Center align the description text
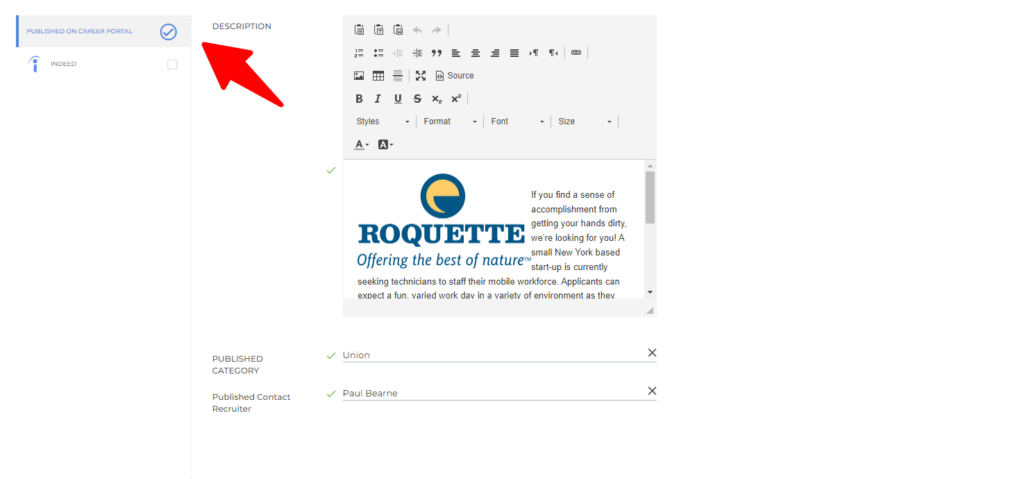The width and height of the screenshot is (1024, 479). point(475,53)
